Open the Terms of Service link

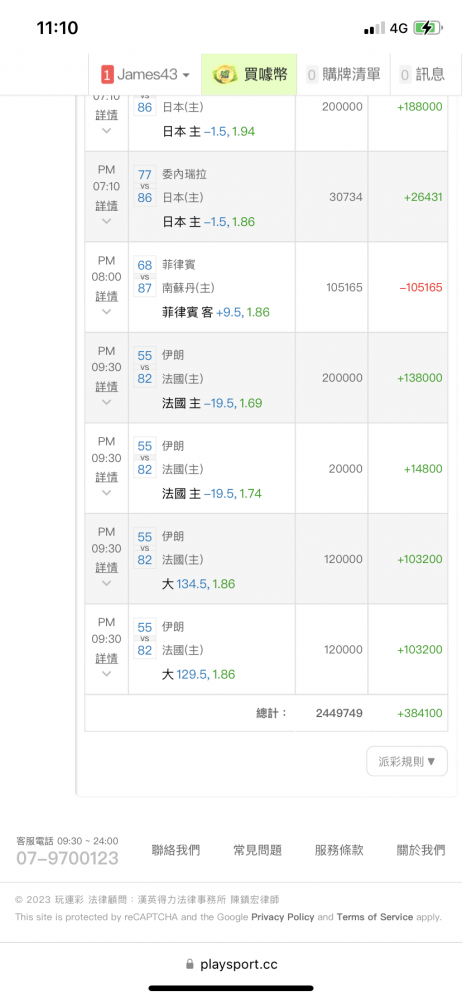point(375,917)
